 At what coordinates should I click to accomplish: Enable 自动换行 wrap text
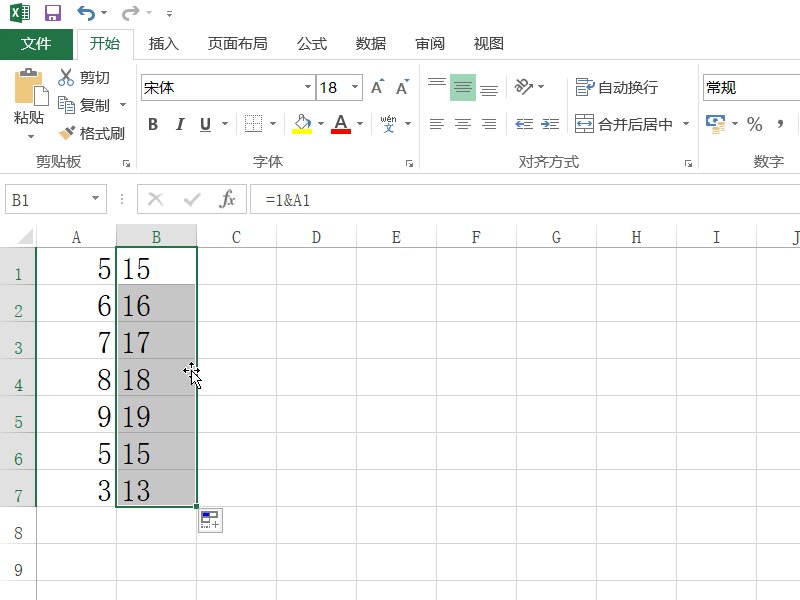pos(613,87)
